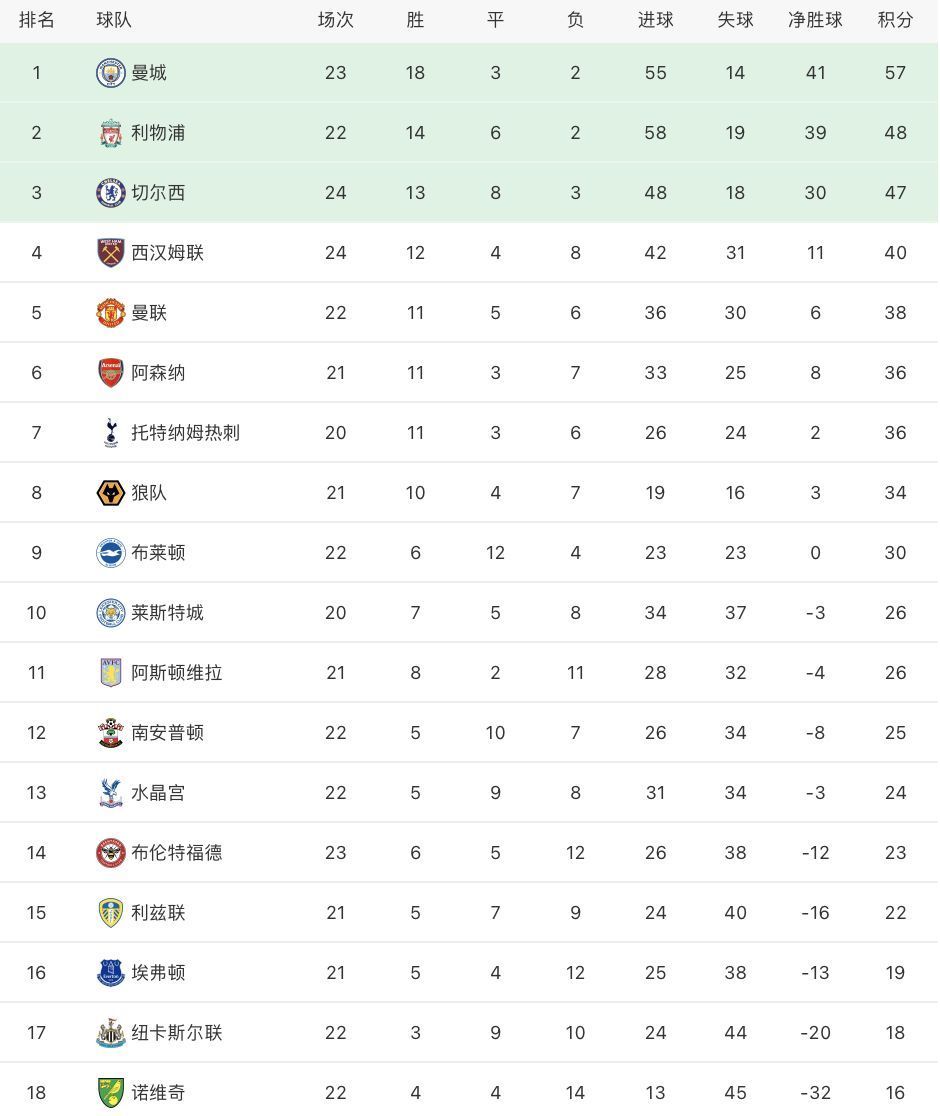Sort by the 净胜球 column header
Viewport: 940px width, 1116px height.
click(x=815, y=20)
